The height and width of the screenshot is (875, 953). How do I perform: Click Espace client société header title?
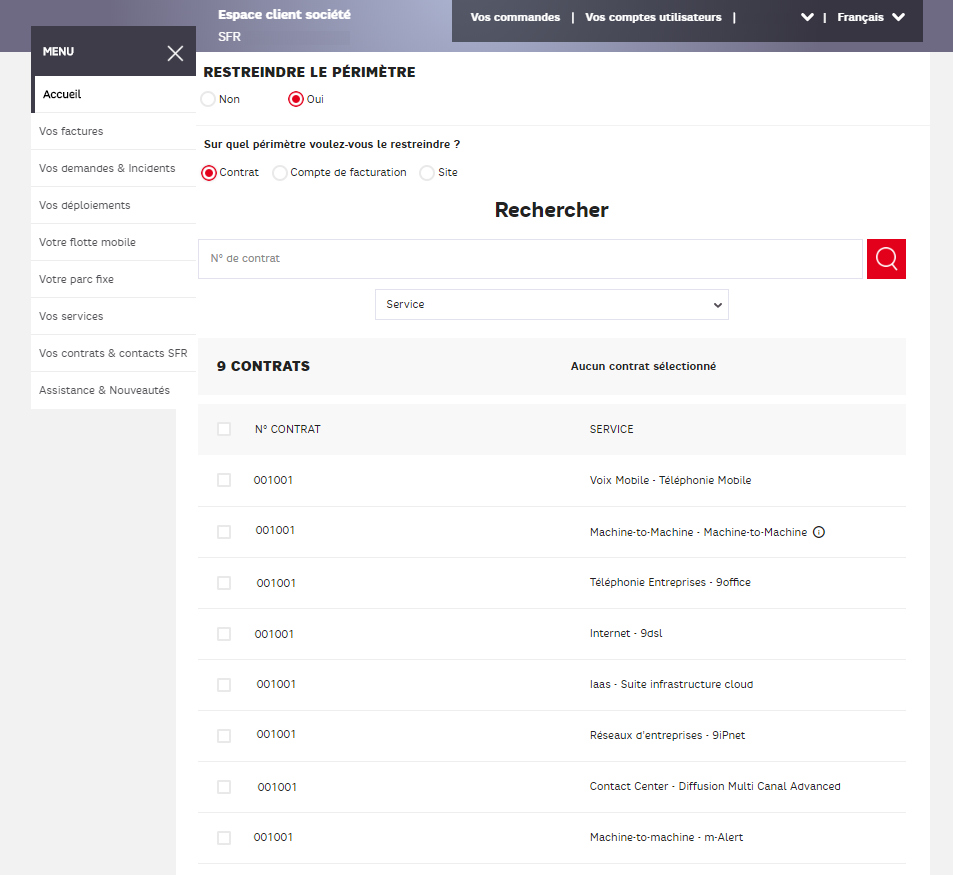pos(284,15)
